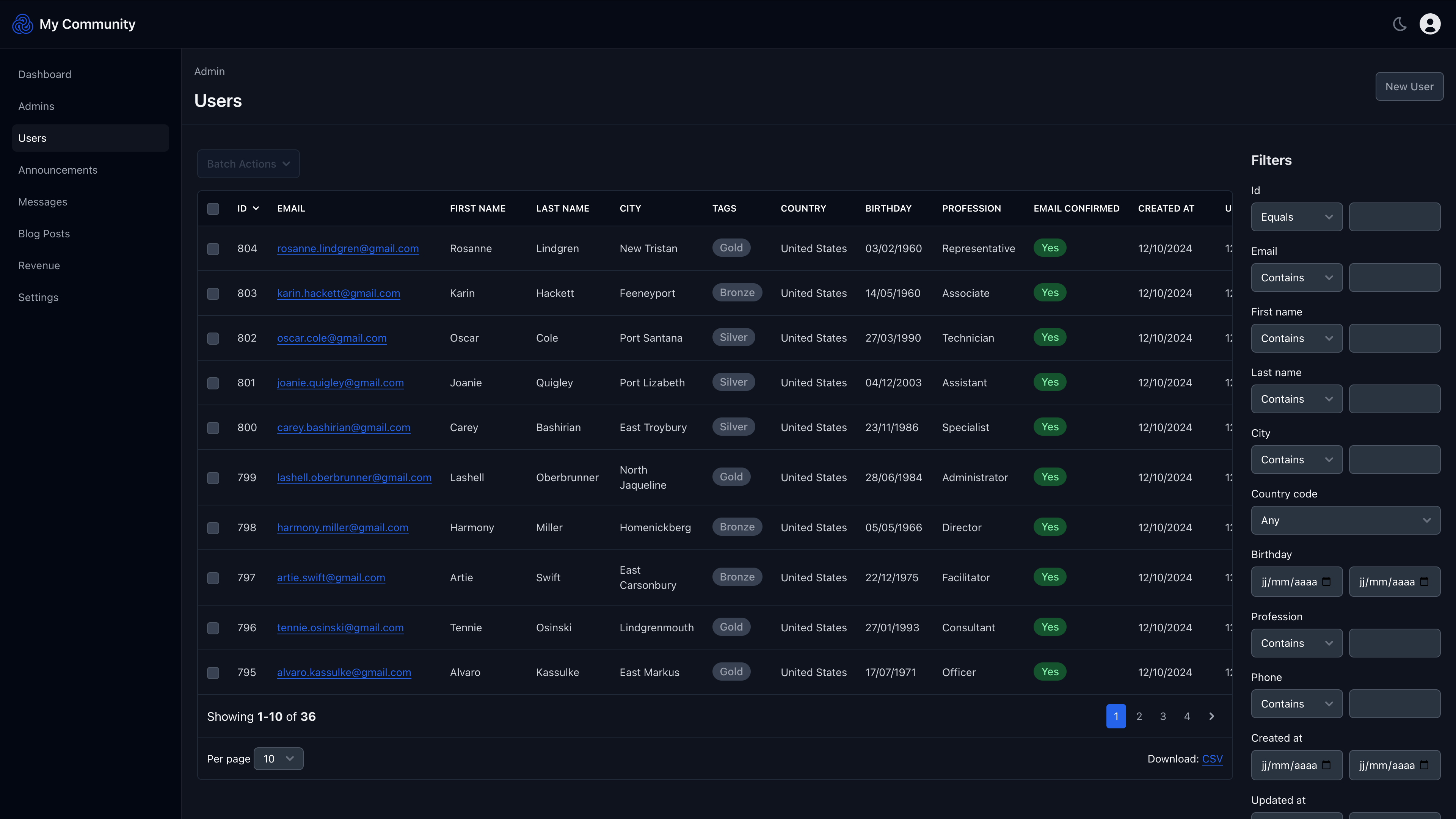The width and height of the screenshot is (1456, 819).
Task: Click the user profile avatar icon
Action: point(1430,24)
